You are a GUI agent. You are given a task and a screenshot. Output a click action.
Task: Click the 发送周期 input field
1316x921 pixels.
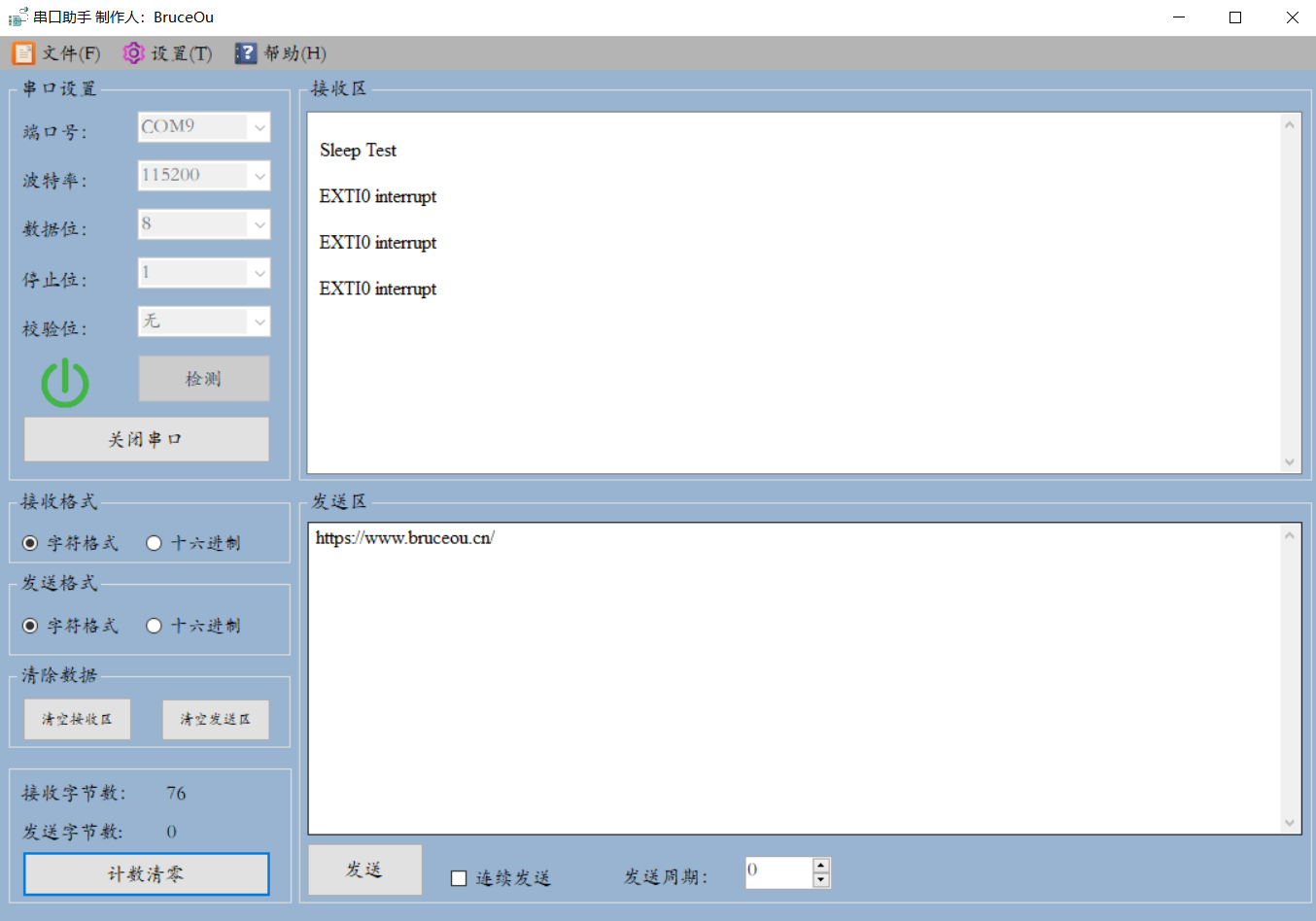click(779, 872)
